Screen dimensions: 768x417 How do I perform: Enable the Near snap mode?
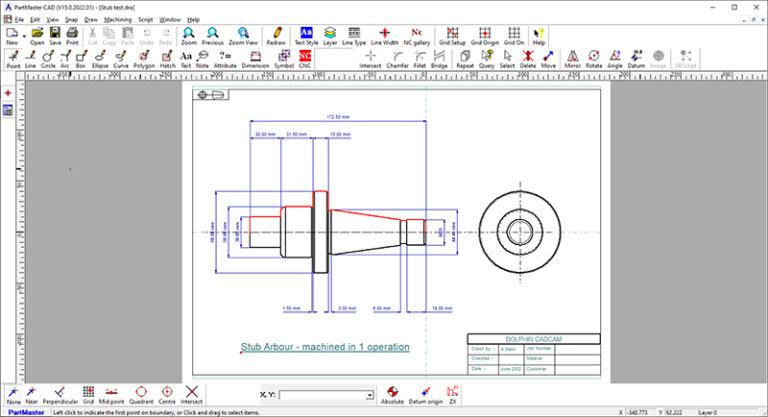pyautogui.click(x=31, y=395)
